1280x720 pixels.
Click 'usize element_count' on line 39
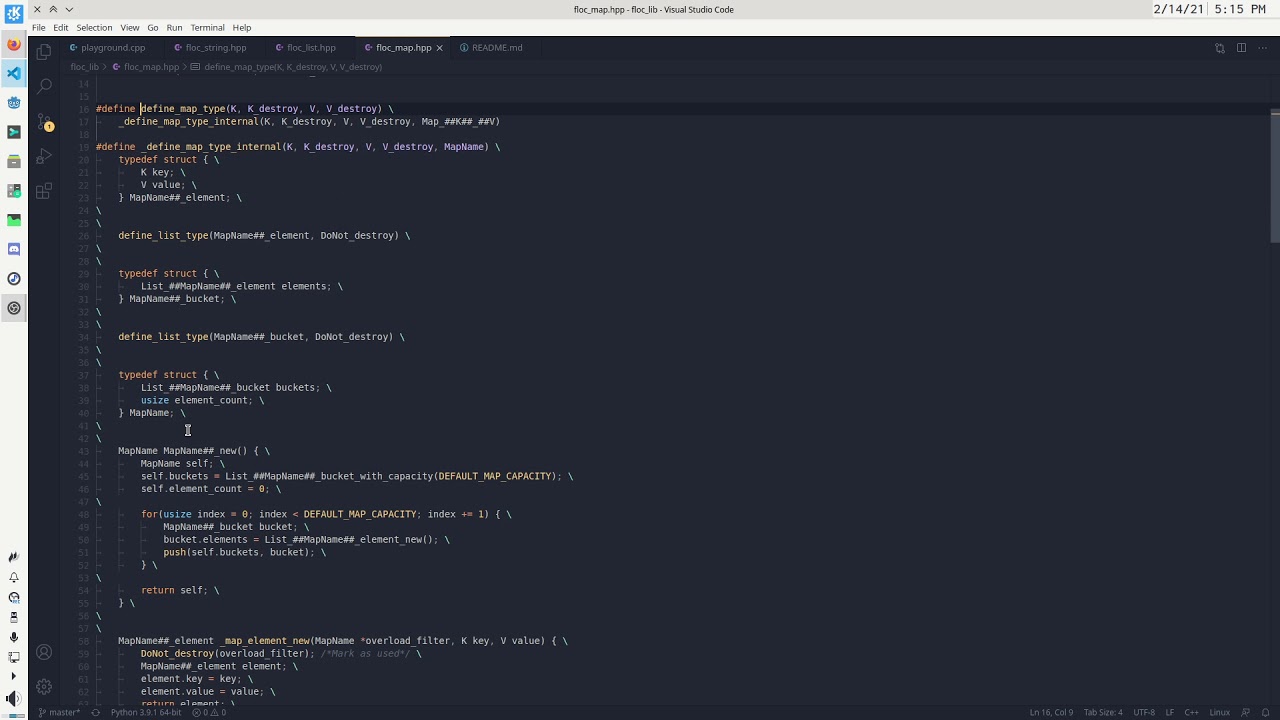click(196, 400)
